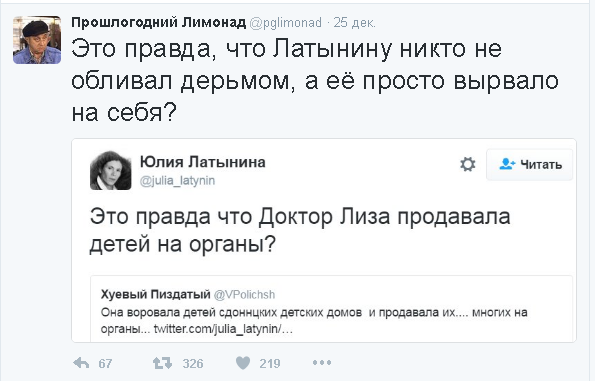Click the Прошлогодний Лимонад display name

click(159, 22)
